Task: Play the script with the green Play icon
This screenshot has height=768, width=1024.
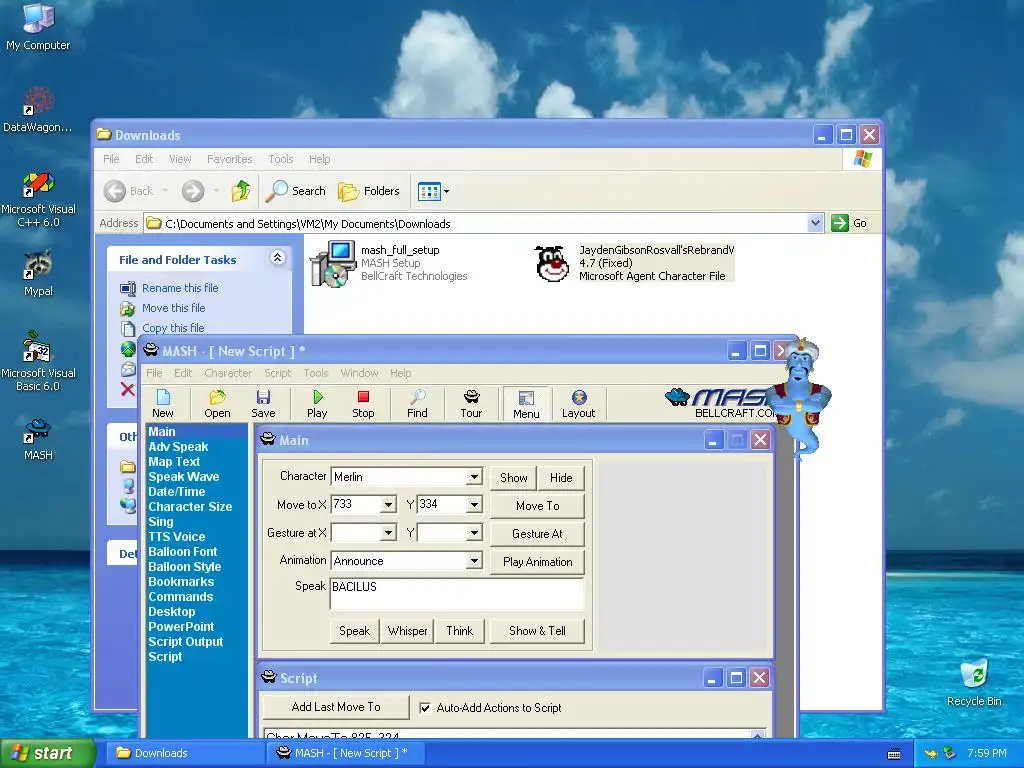Action: coord(317,403)
